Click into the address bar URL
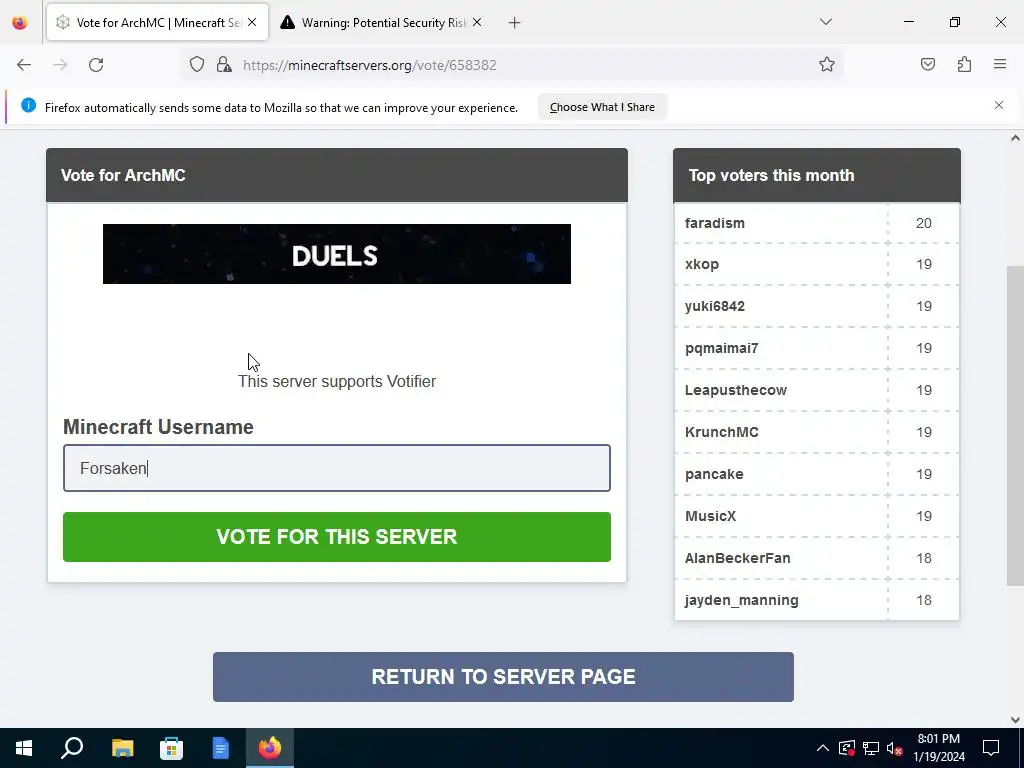This screenshot has height=768, width=1024. click(x=370, y=65)
